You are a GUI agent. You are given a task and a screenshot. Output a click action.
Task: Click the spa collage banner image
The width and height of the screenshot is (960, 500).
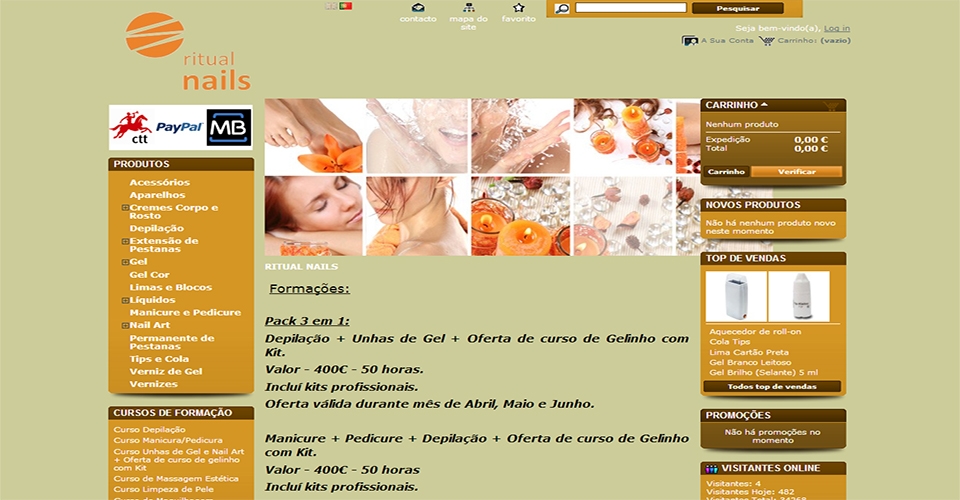click(482, 177)
